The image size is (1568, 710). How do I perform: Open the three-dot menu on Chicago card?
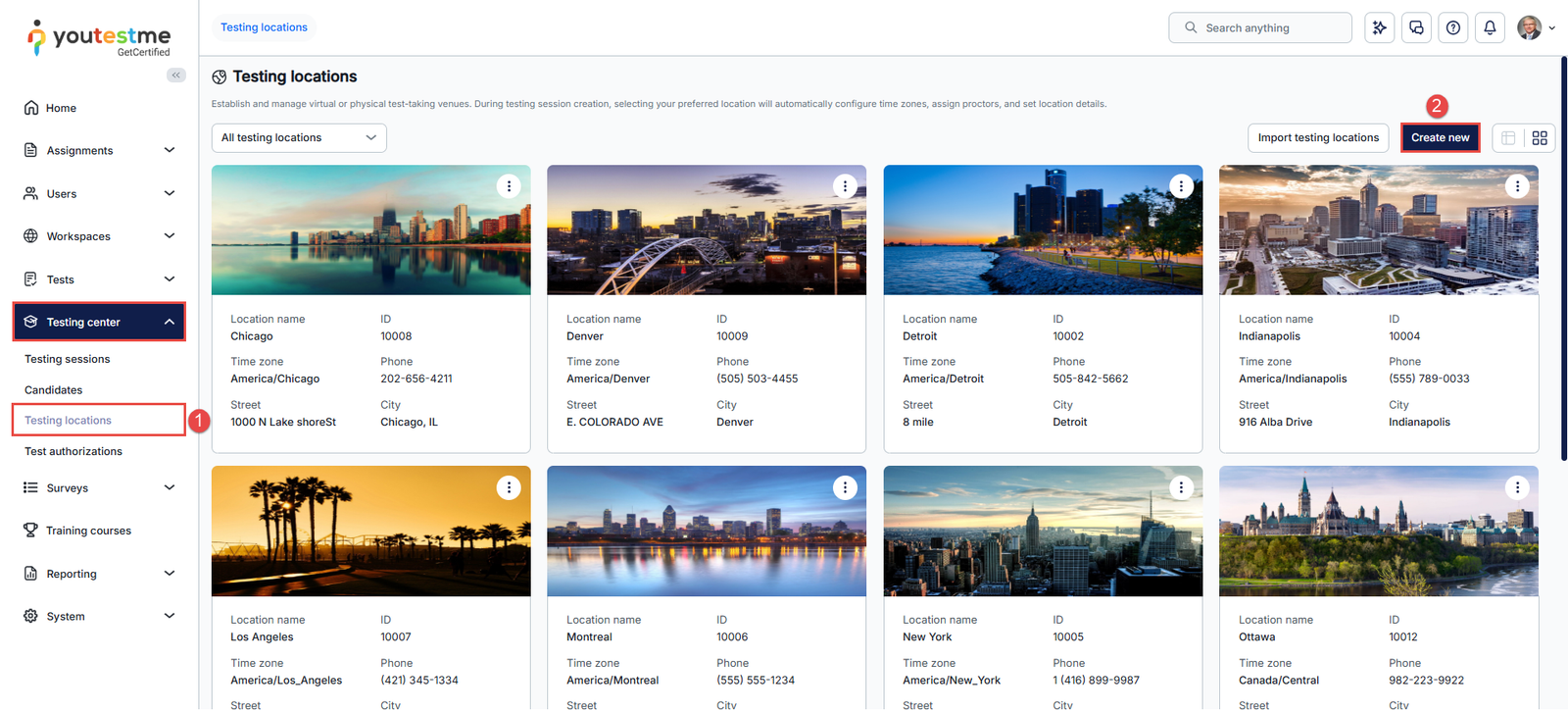509,186
